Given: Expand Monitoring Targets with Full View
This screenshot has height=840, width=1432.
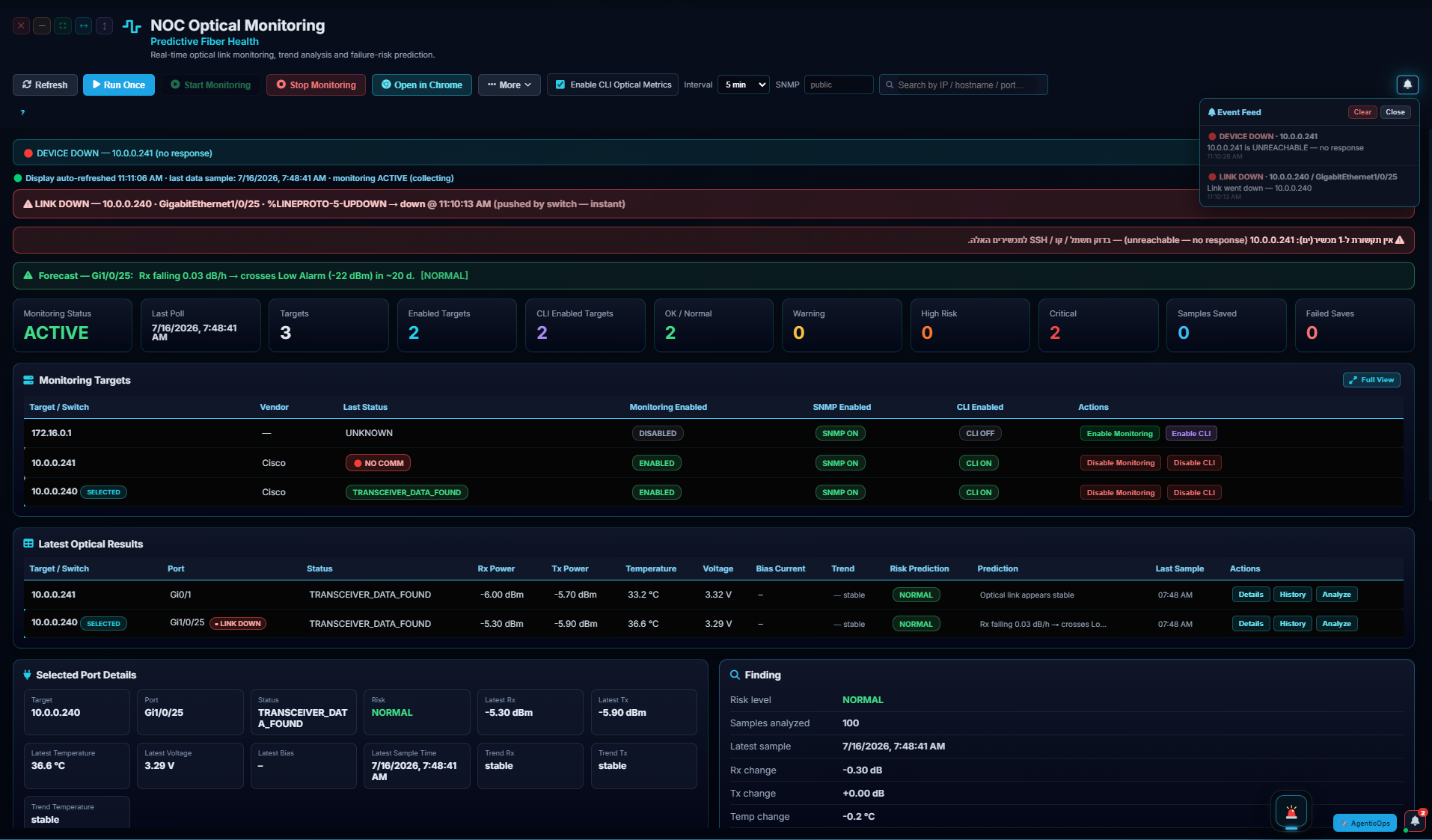Looking at the screenshot, I should pyautogui.click(x=1371, y=380).
